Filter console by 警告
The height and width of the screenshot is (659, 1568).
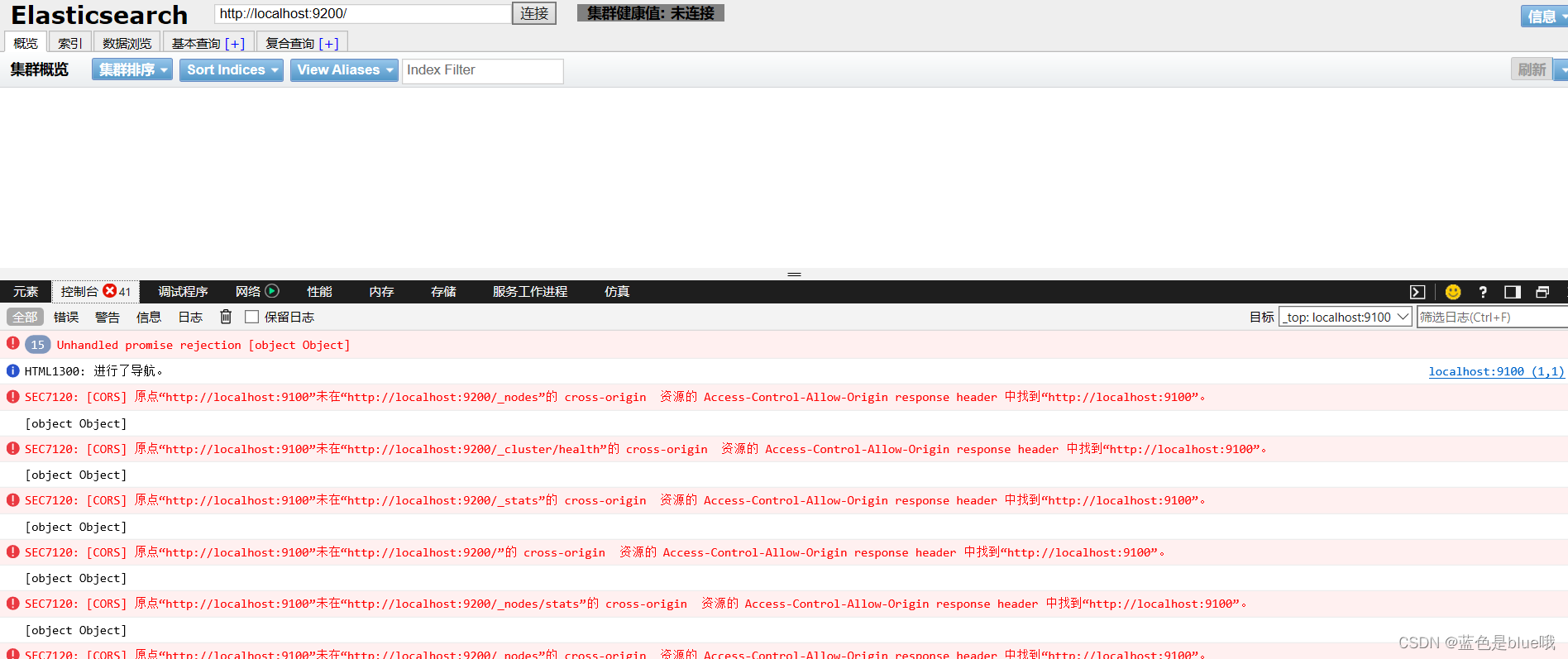coord(108,317)
